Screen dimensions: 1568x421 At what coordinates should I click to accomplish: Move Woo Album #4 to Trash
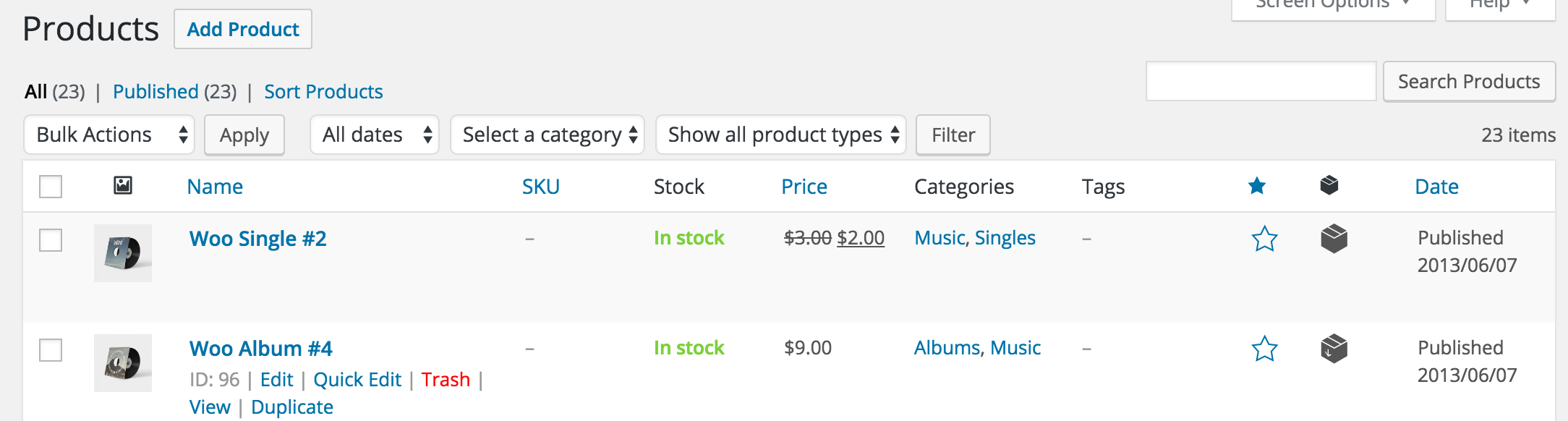point(446,380)
